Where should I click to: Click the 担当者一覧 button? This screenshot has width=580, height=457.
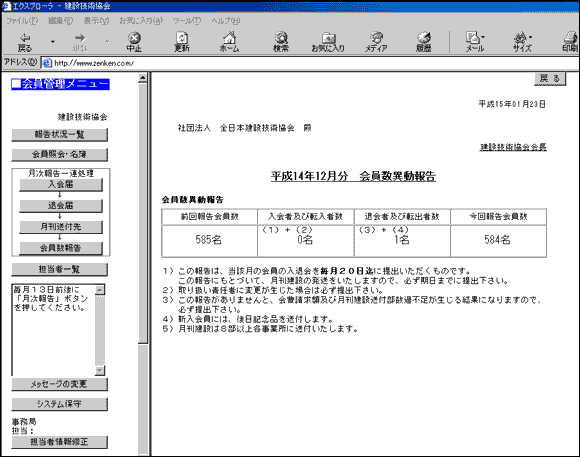tap(60, 269)
